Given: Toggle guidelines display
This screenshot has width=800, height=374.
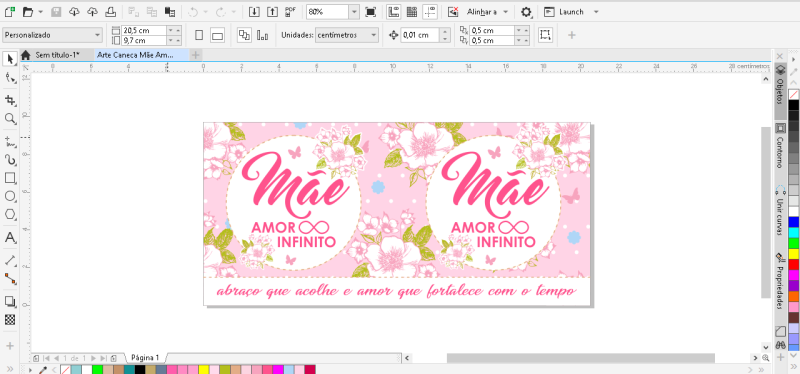Looking at the screenshot, I should point(430,11).
